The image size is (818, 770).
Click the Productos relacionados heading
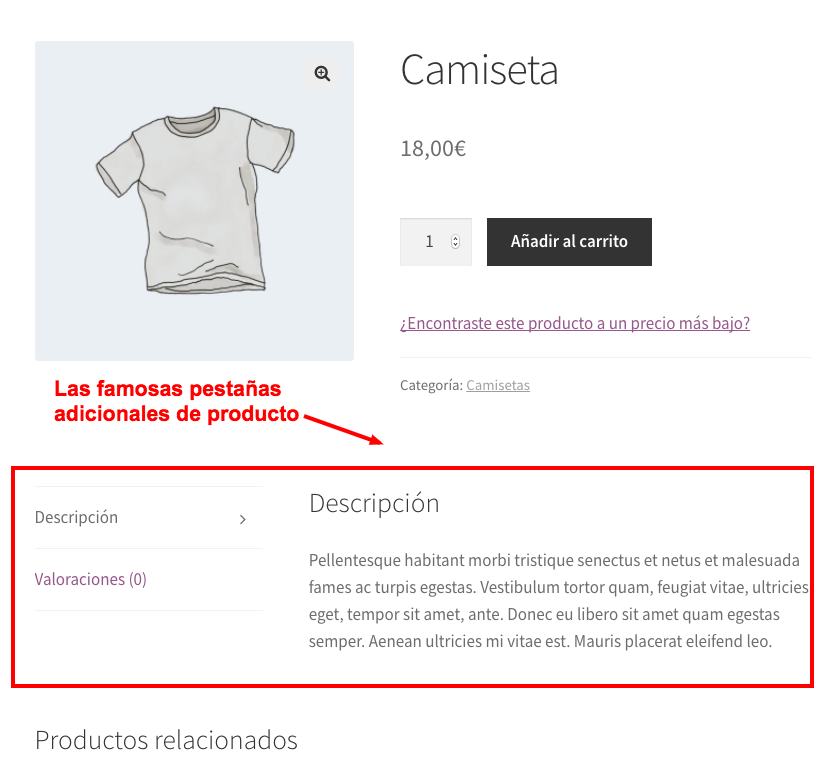(x=166, y=740)
